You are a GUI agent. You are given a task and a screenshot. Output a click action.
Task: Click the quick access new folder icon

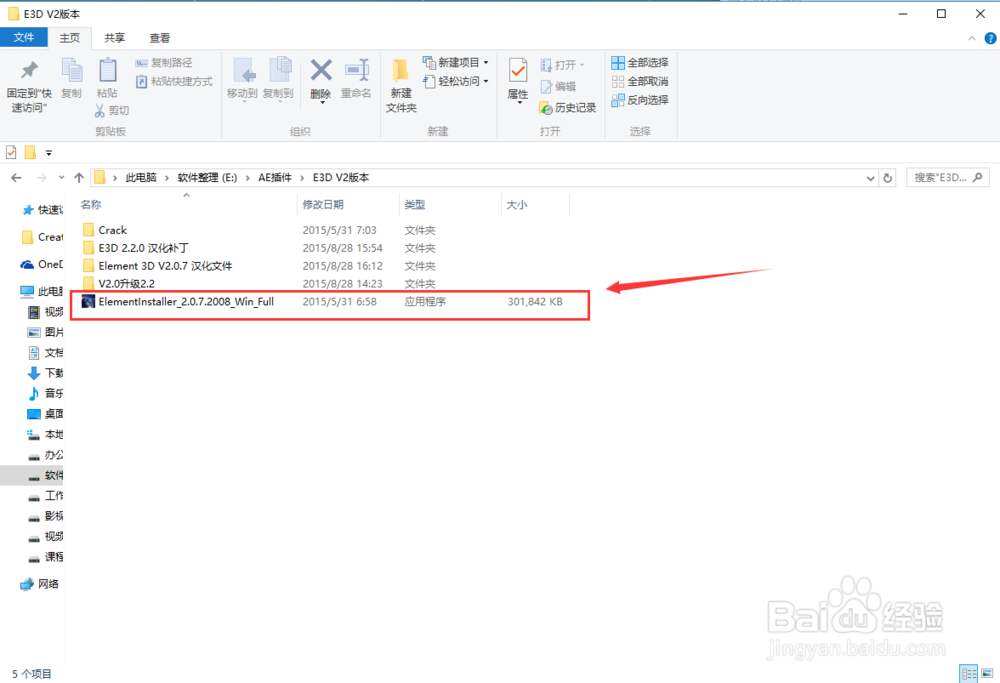point(30,152)
